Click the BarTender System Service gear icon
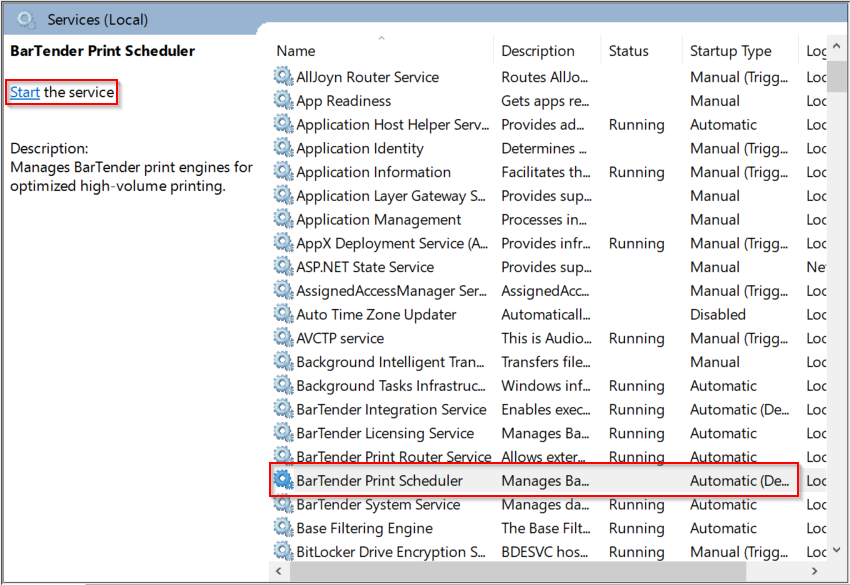Screen dimensions: 850x585 (284, 504)
